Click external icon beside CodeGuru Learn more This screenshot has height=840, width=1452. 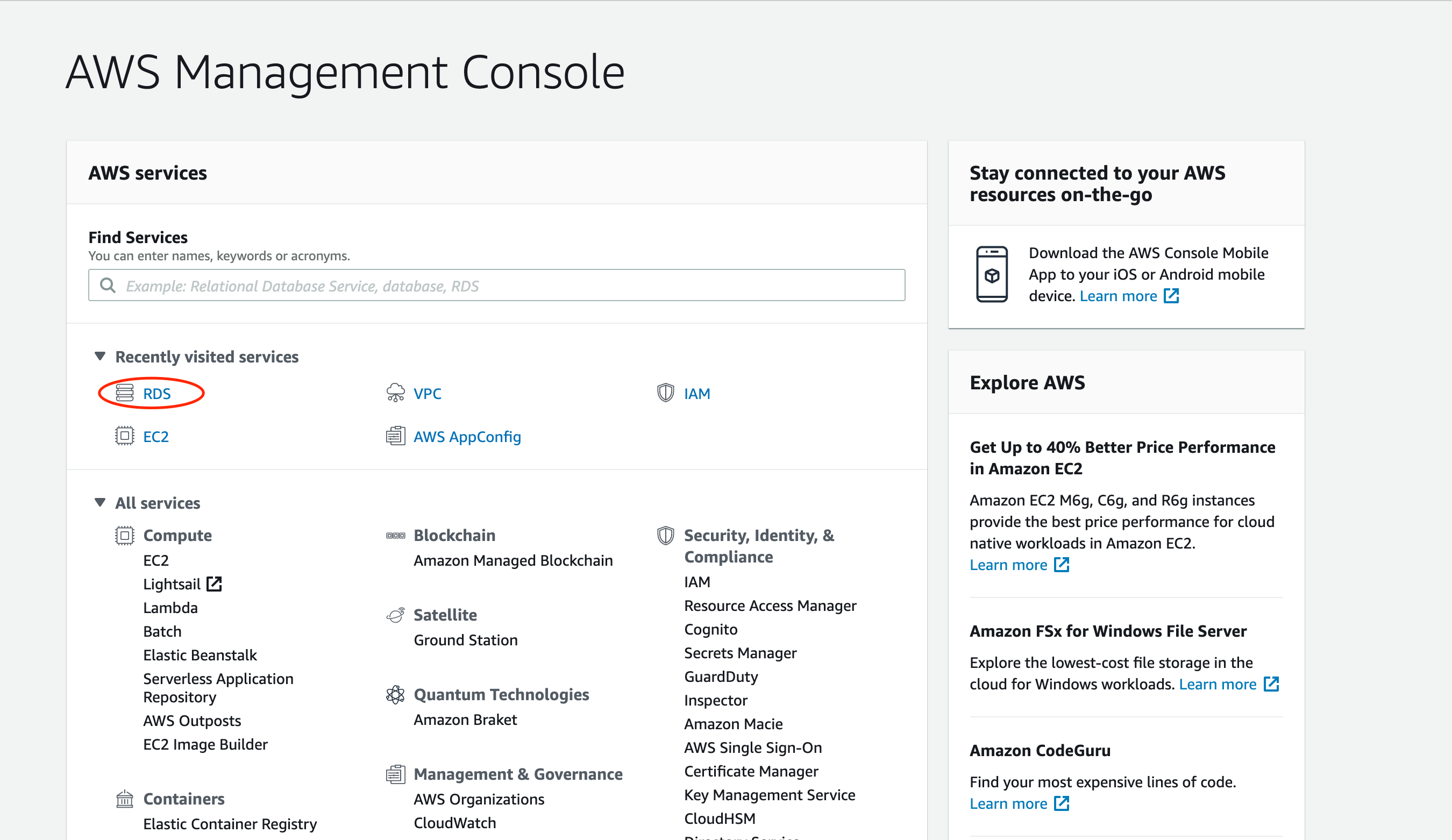(x=1062, y=804)
